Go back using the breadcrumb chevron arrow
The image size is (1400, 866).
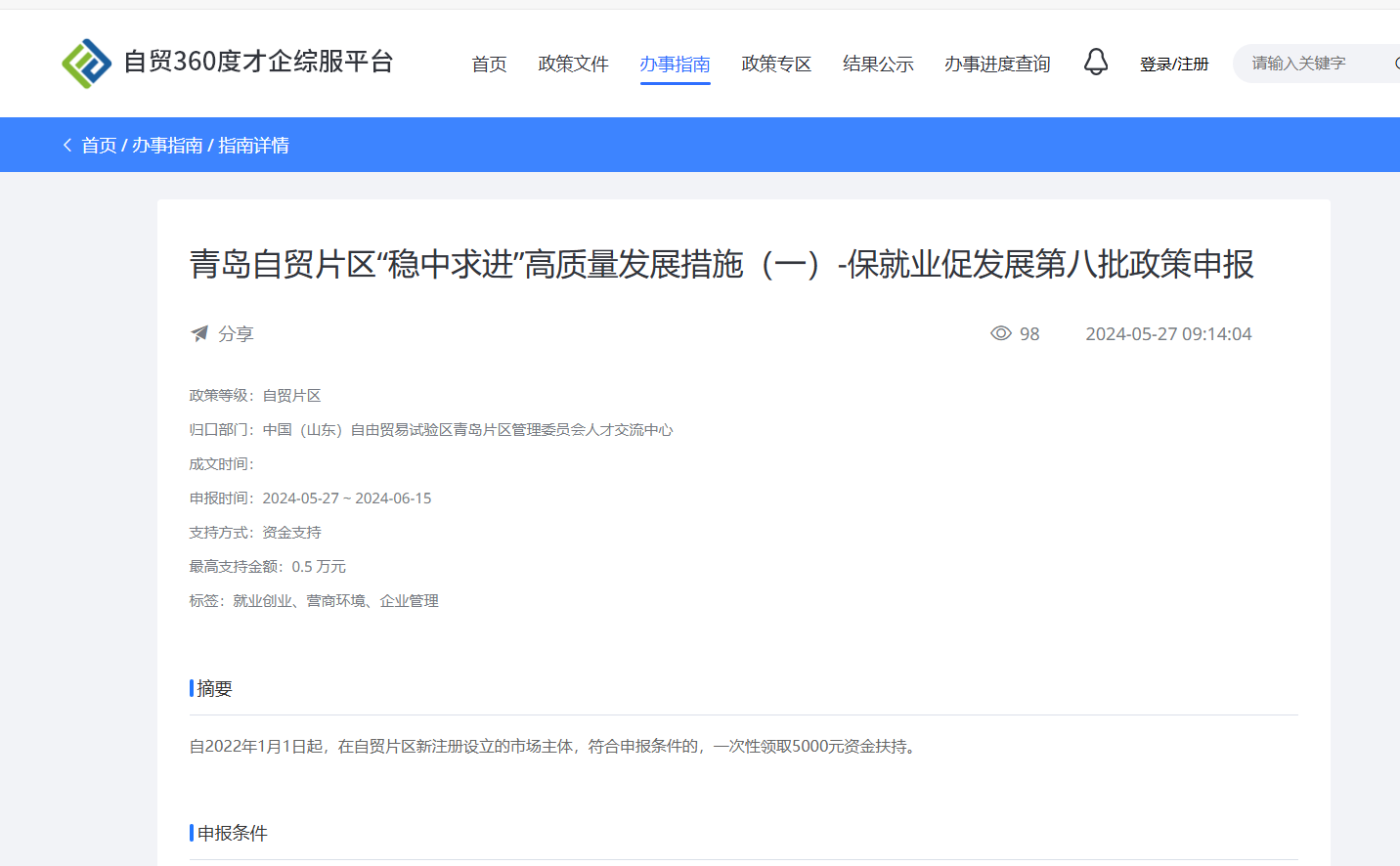pos(67,146)
